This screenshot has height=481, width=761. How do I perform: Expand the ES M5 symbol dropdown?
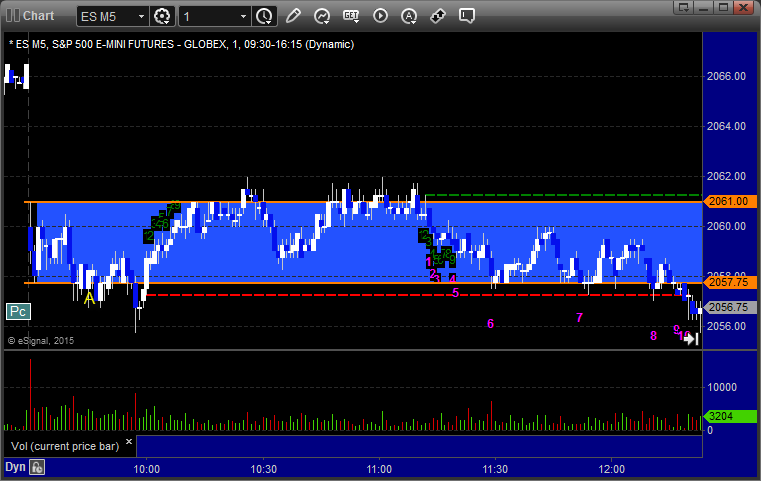141,17
